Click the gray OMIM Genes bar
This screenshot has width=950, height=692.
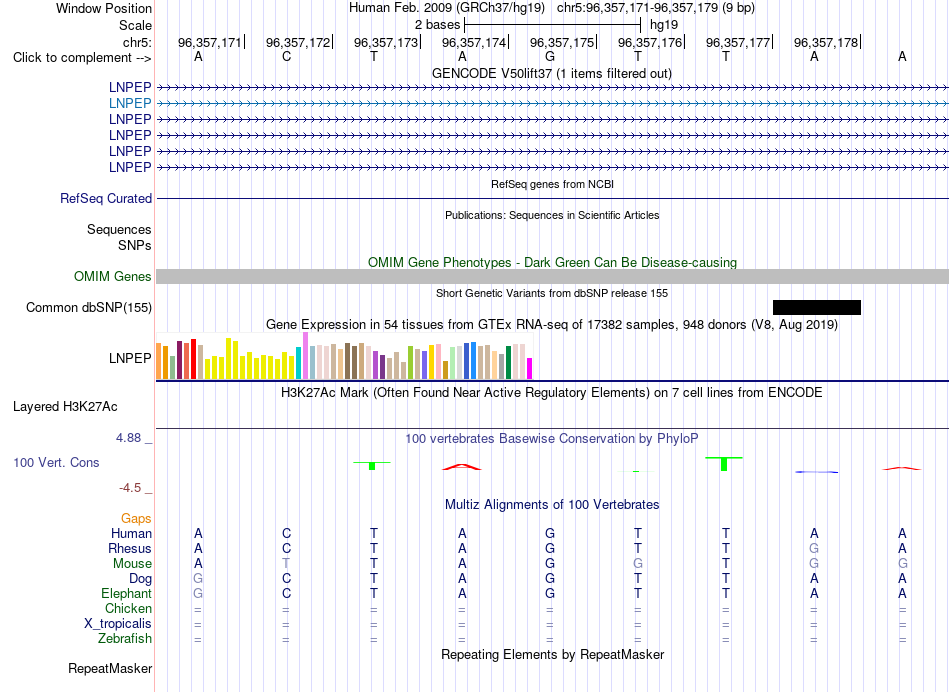coord(552,276)
